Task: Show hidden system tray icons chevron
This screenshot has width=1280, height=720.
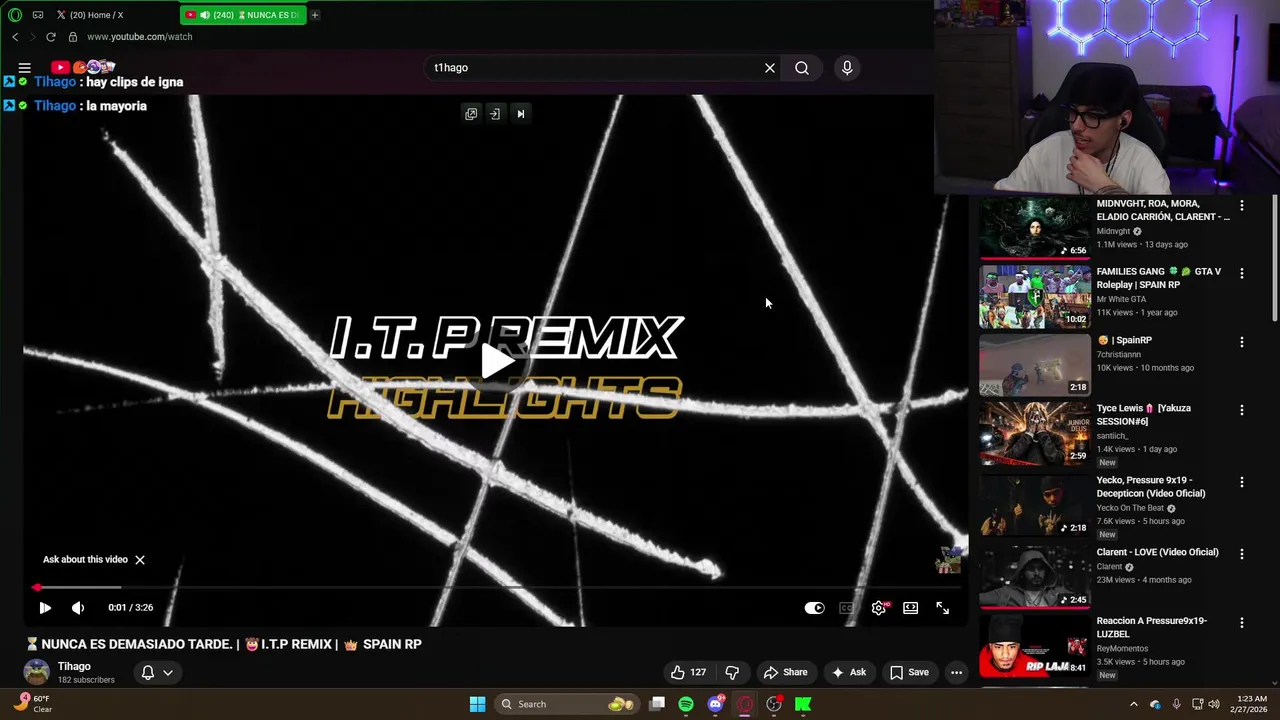Action: coord(1133,704)
